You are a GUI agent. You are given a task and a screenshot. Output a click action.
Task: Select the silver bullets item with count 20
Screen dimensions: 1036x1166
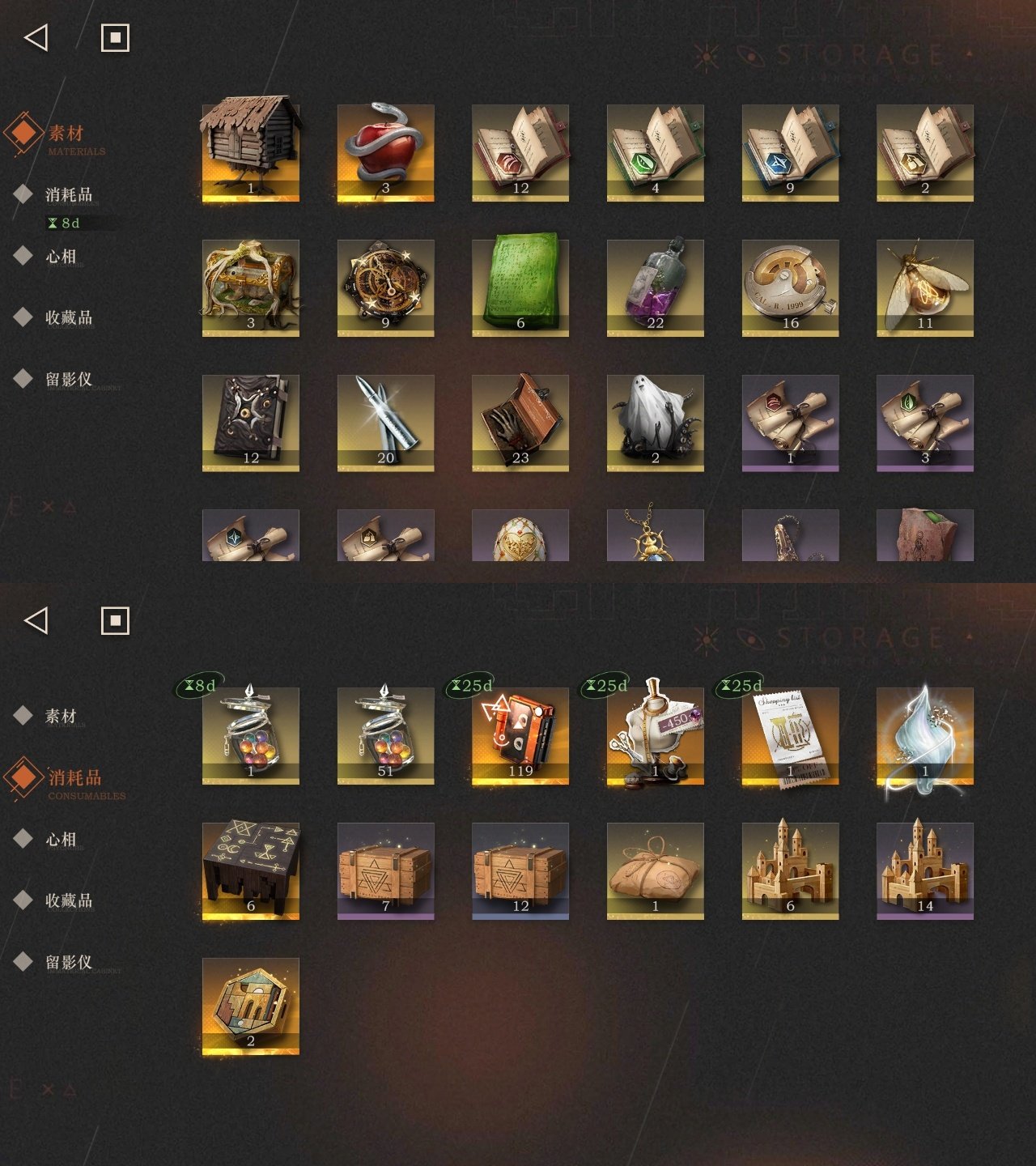point(385,423)
